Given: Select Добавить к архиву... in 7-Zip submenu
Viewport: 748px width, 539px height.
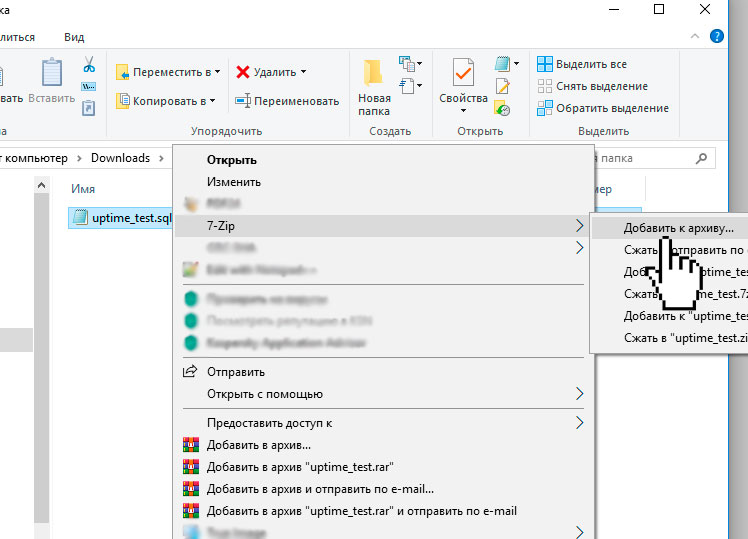Looking at the screenshot, I should 670,228.
